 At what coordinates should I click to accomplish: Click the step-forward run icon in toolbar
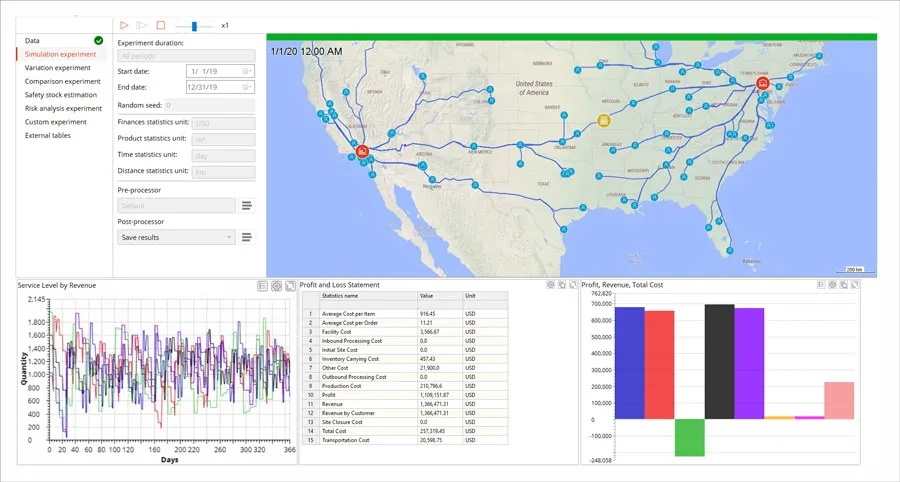[142, 25]
